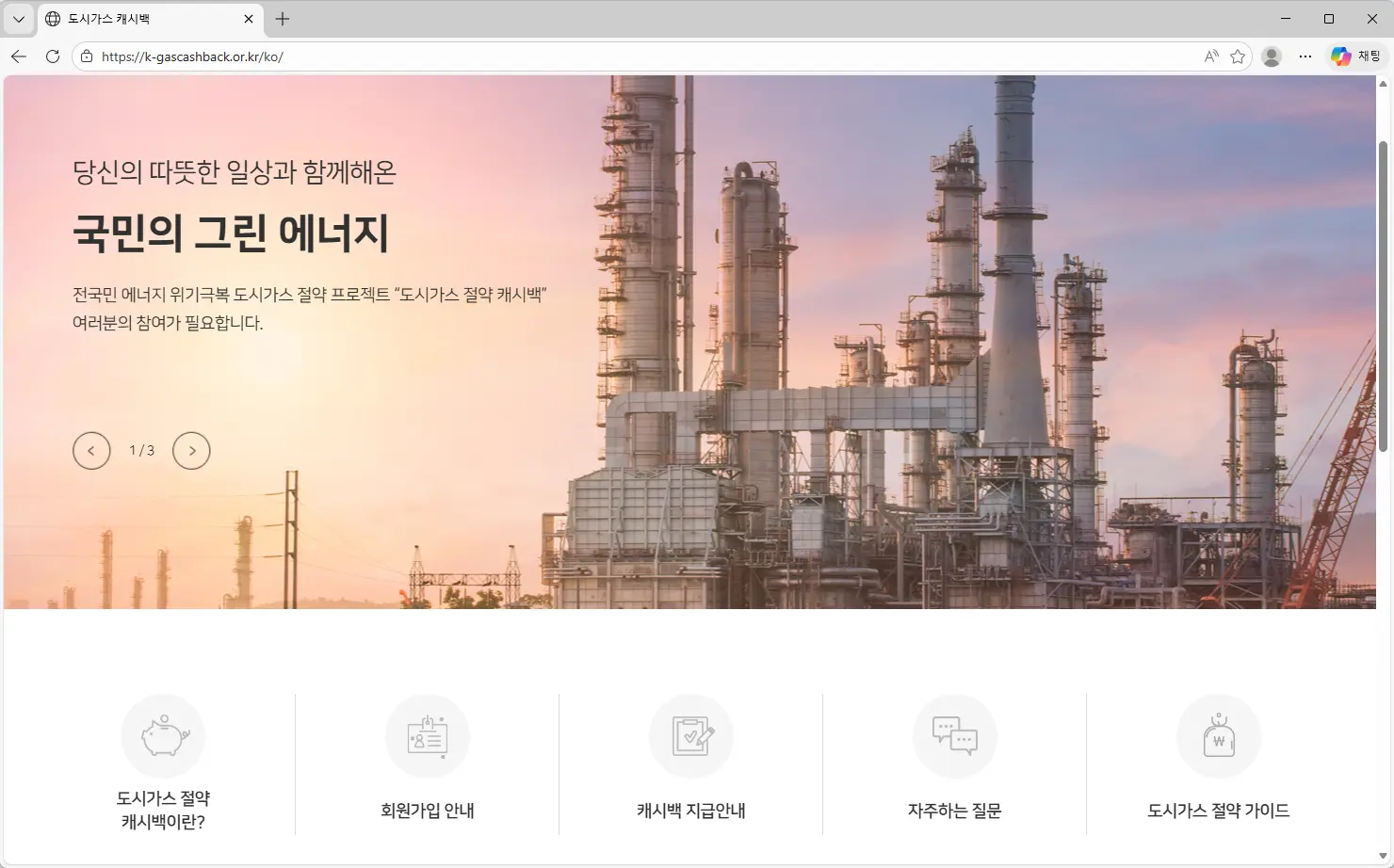Toggle read aloud for the page
The height and width of the screenshot is (868, 1394).
[1209, 56]
